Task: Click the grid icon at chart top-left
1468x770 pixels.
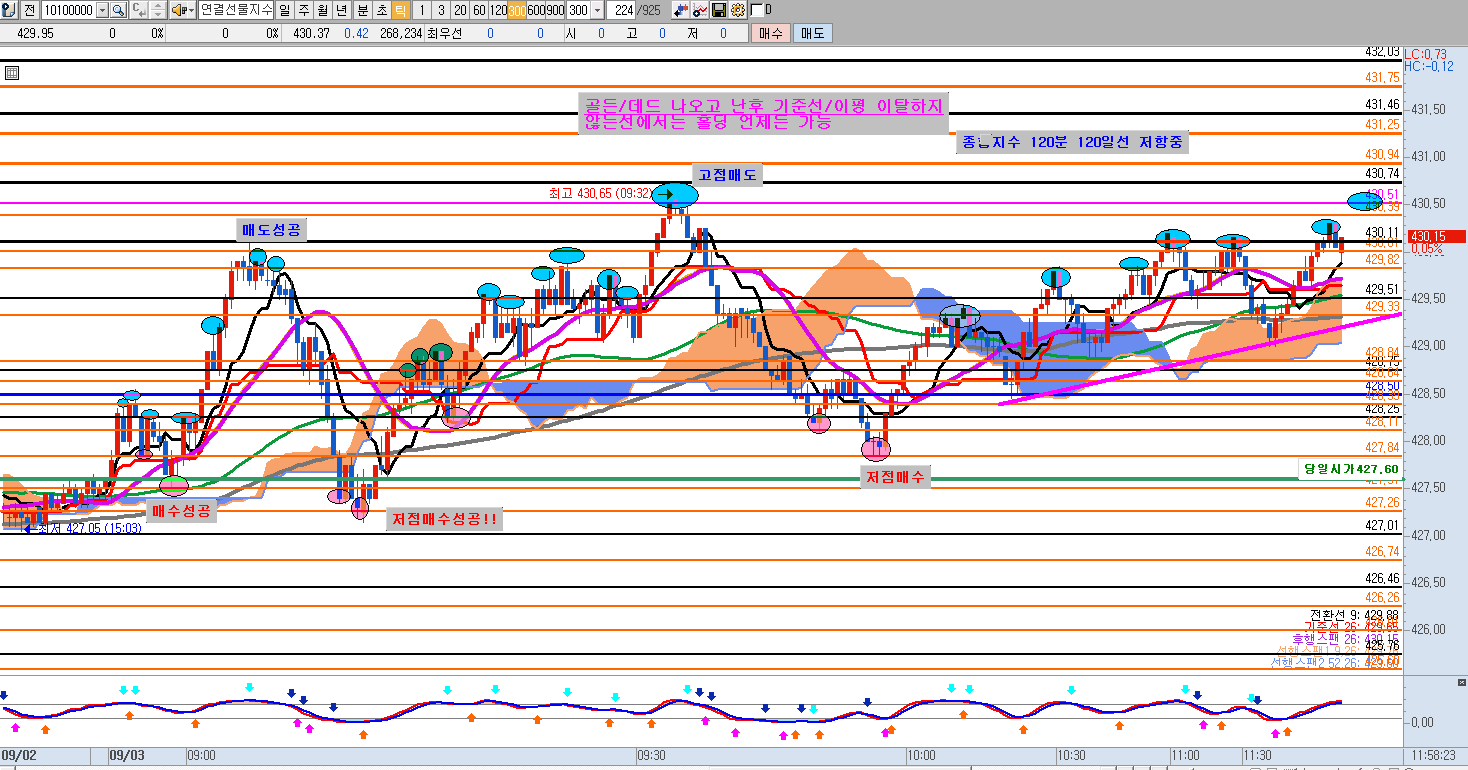Action: (12, 73)
